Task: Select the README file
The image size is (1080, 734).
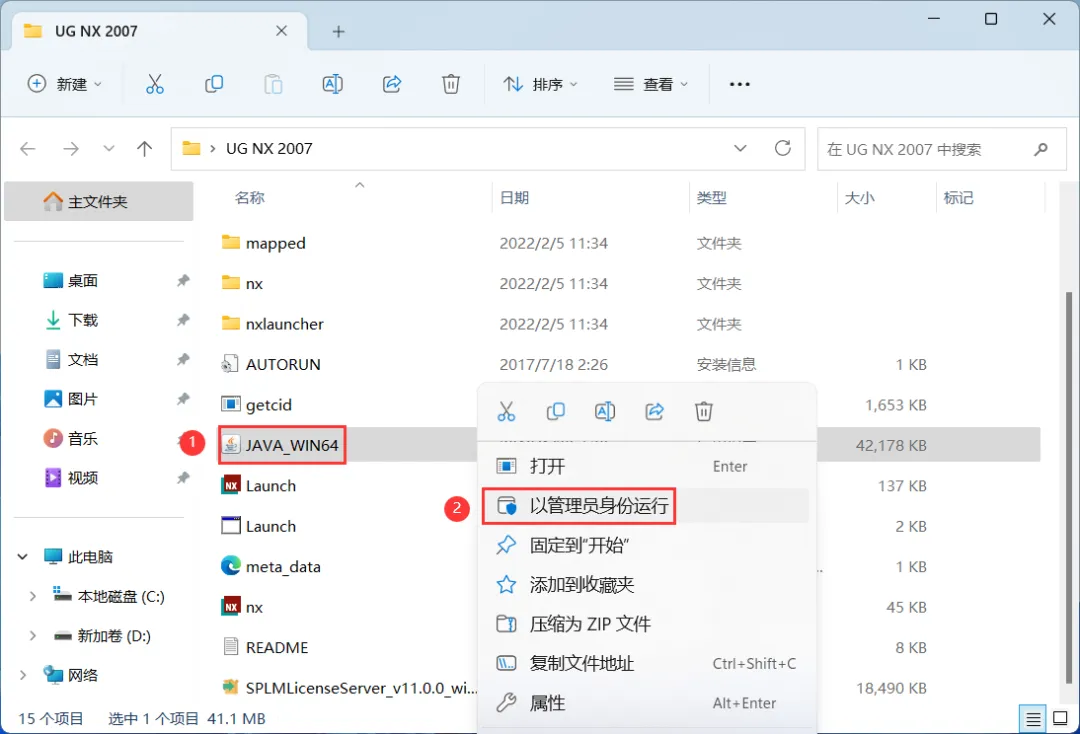Action: pyautogui.click(x=265, y=647)
